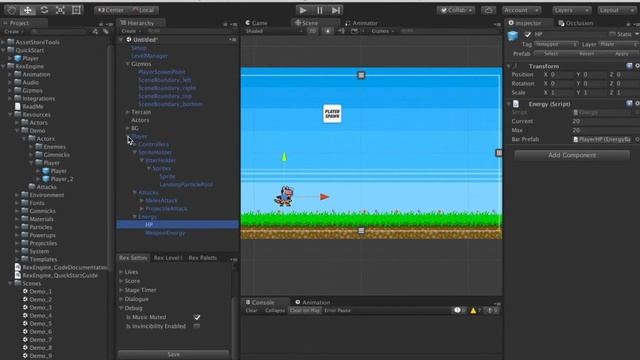Click search-by-type icon in Project panel

pos(95,31)
